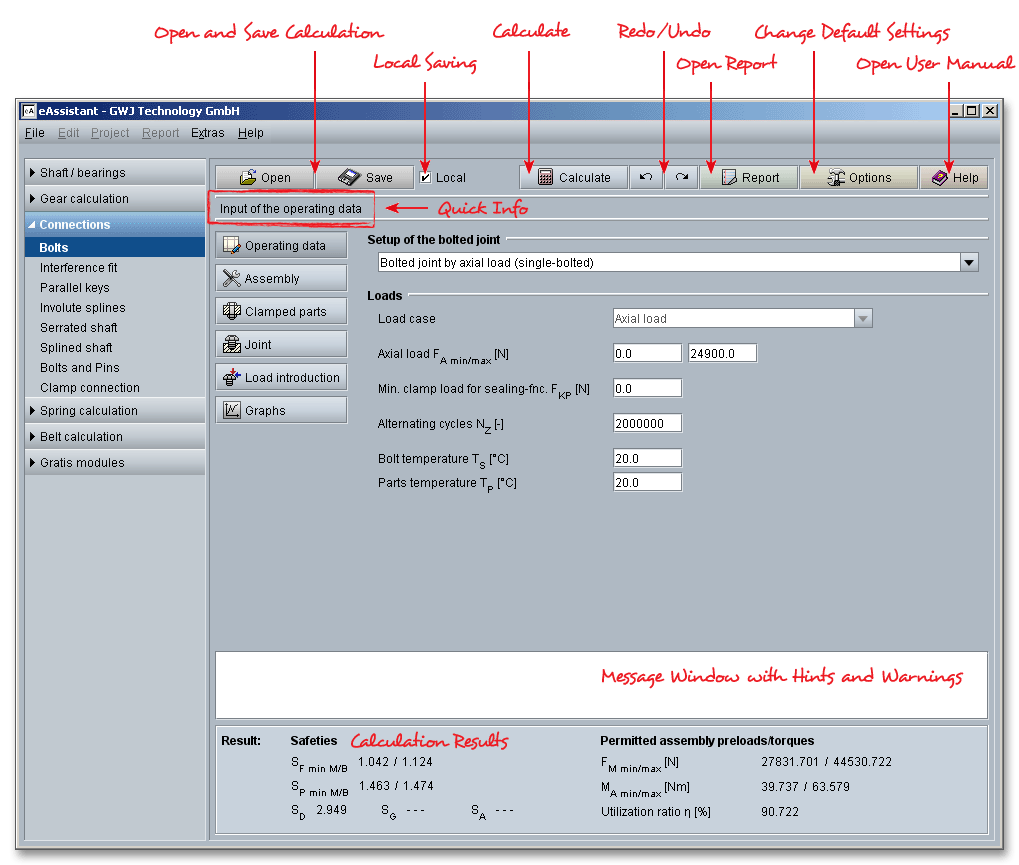This screenshot has height=865, width=1019.
Task: Open the Extras menu
Action: point(207,133)
